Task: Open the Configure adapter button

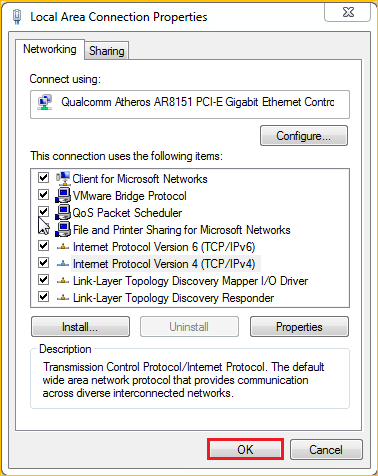Action: tap(304, 136)
